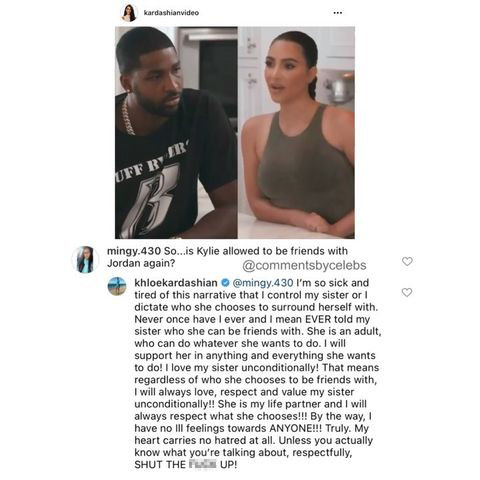Click the blue verified badge next to khloekardashian
480x480 pixels.
(x=225, y=283)
